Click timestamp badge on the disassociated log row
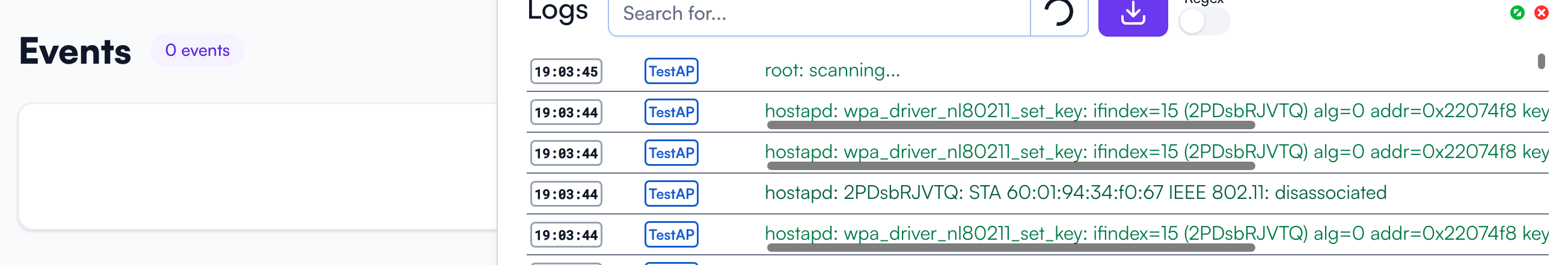Viewport: 1568px width, 265px height. [566, 195]
